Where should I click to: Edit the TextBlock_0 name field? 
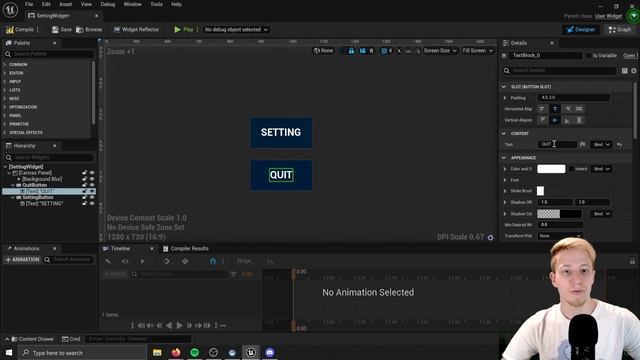point(546,55)
